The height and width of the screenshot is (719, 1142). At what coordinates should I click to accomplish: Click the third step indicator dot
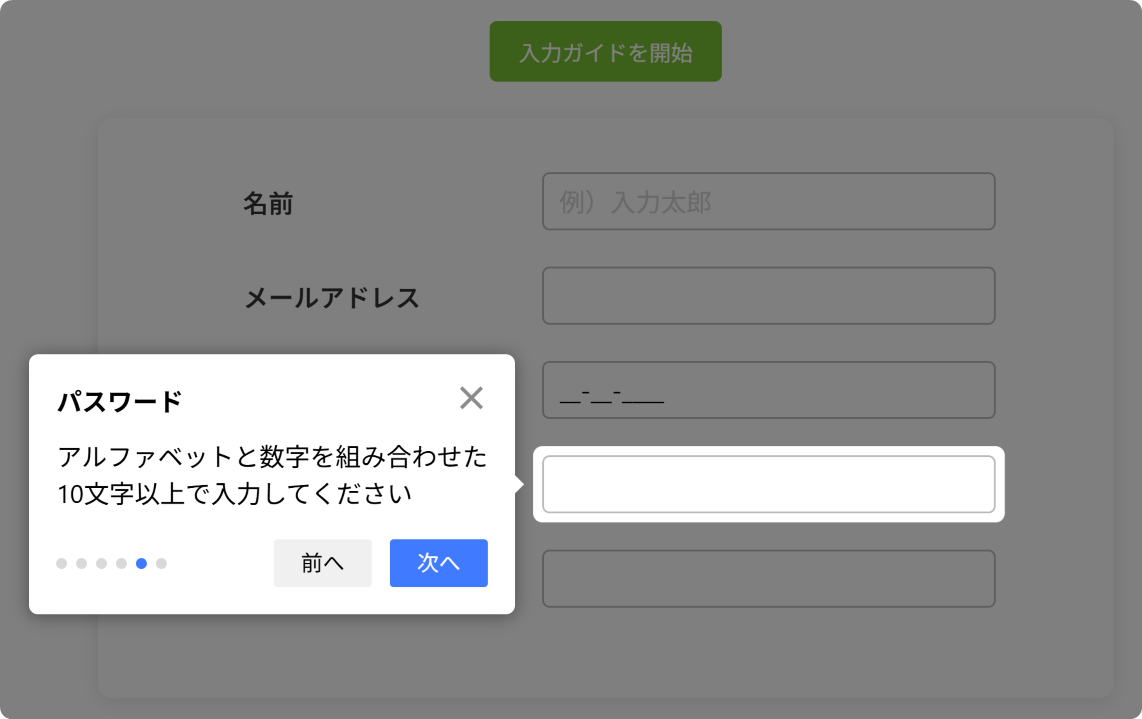[x=101, y=564]
